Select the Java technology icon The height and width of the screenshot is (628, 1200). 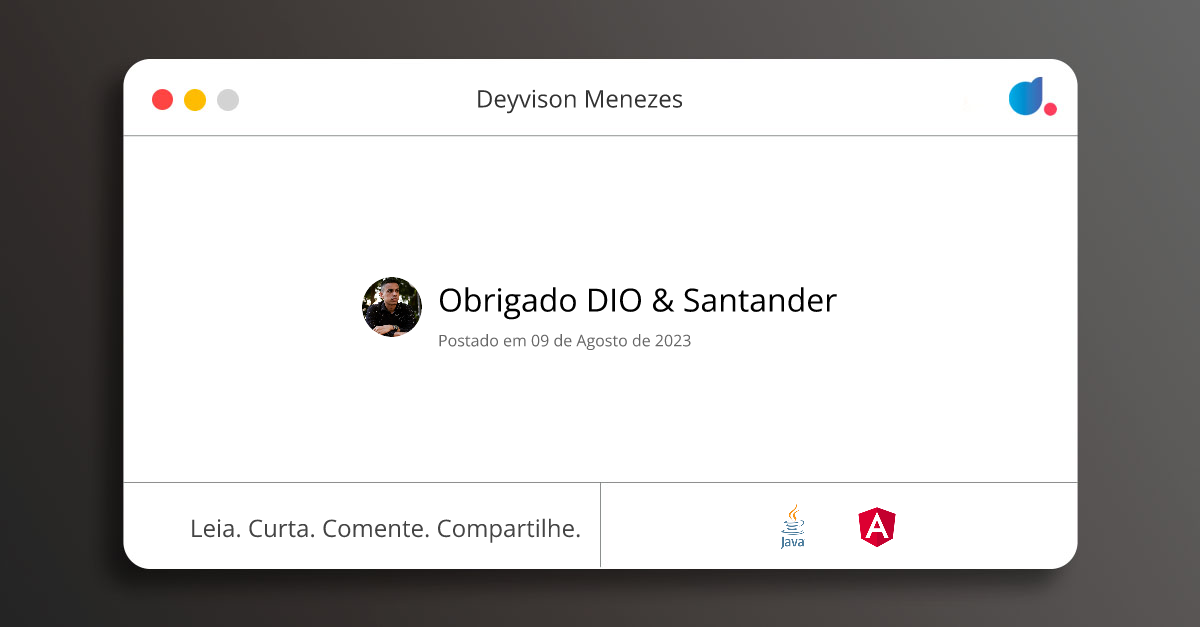point(792,526)
